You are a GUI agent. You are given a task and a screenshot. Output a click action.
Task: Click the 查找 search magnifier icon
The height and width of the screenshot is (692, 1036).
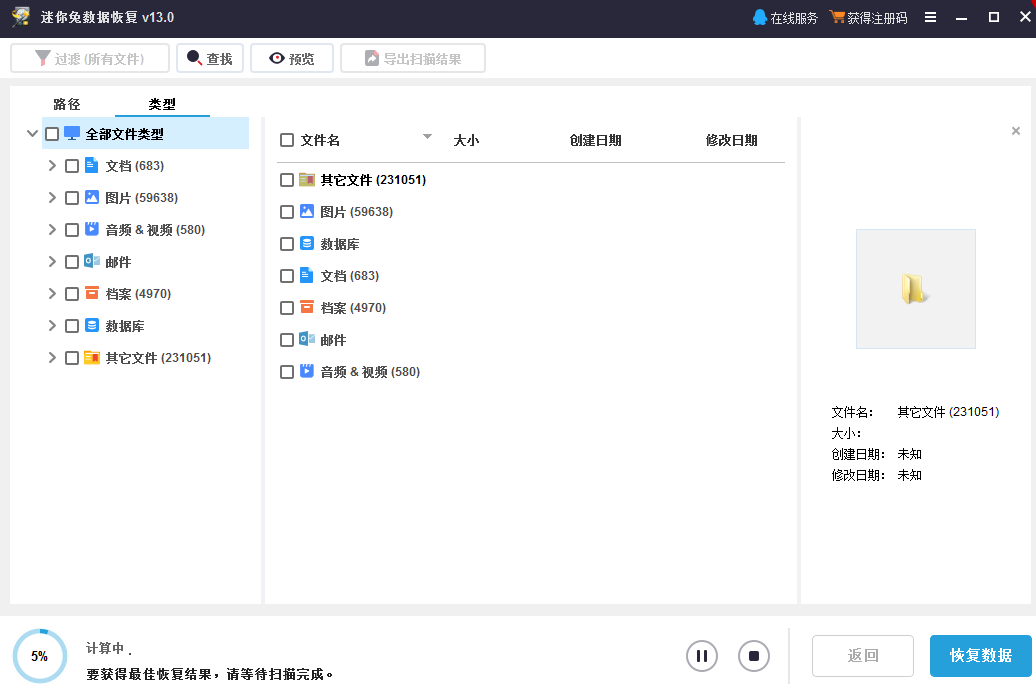coord(194,59)
